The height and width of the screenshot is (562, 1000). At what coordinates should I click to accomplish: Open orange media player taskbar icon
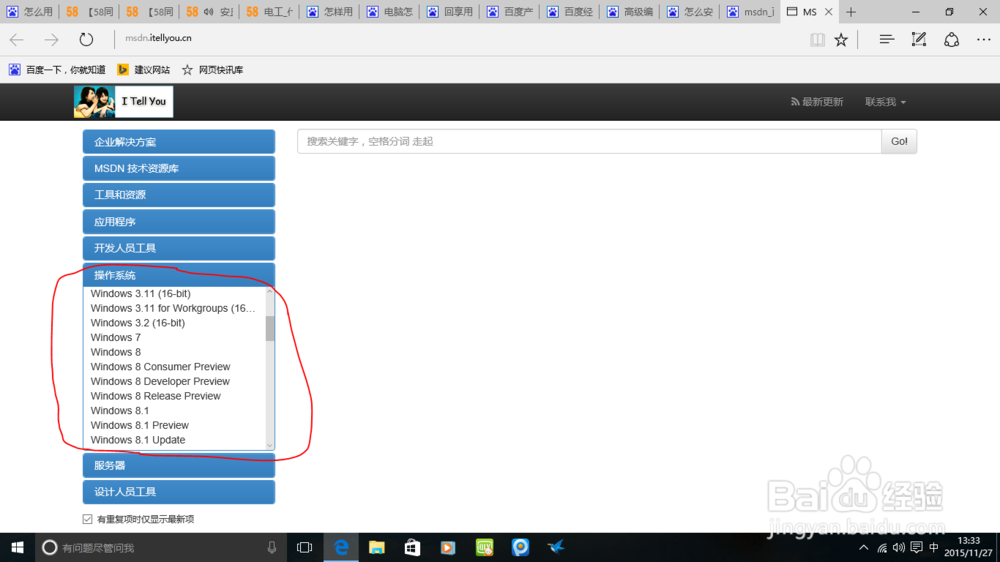[448, 547]
